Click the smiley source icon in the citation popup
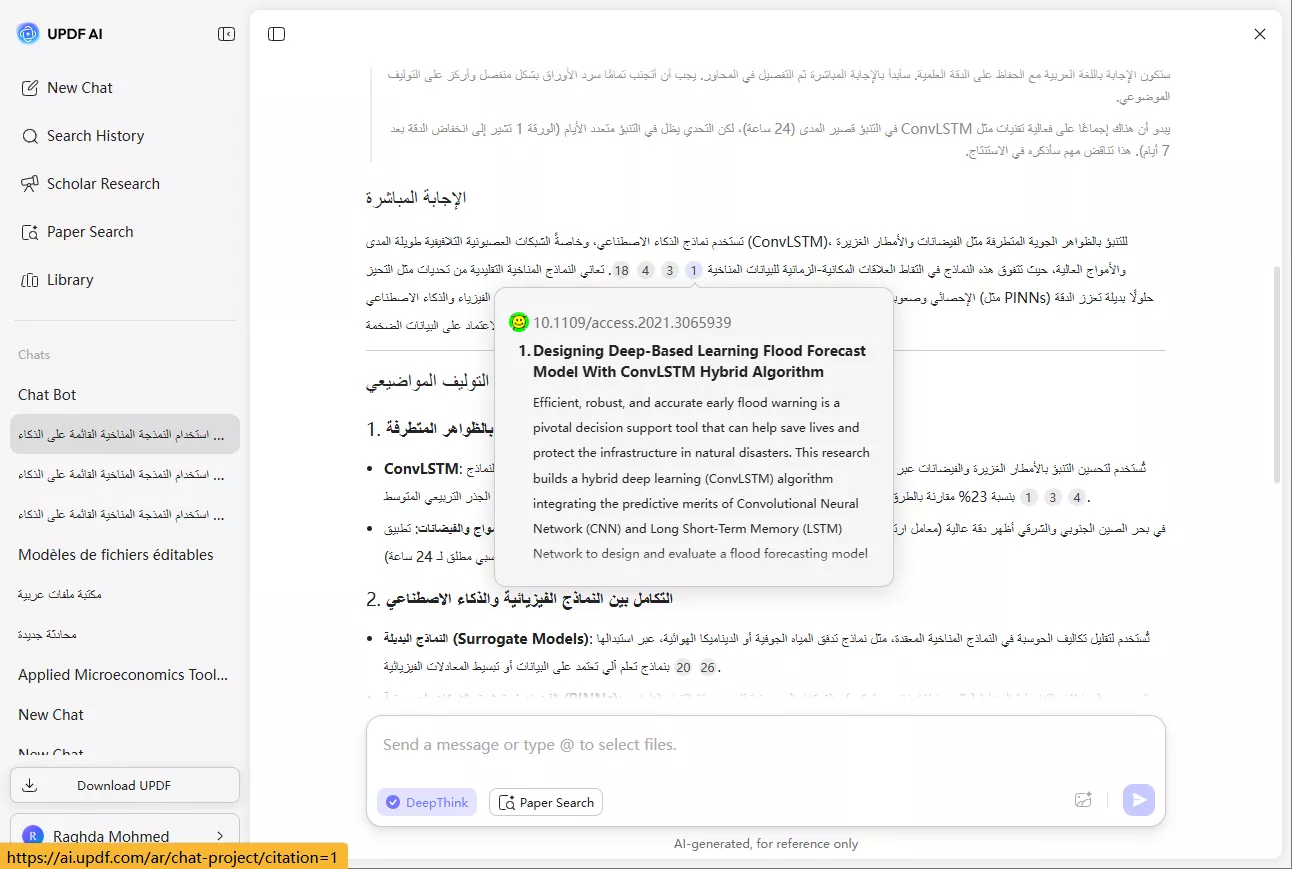This screenshot has height=869, width=1292. point(518,321)
